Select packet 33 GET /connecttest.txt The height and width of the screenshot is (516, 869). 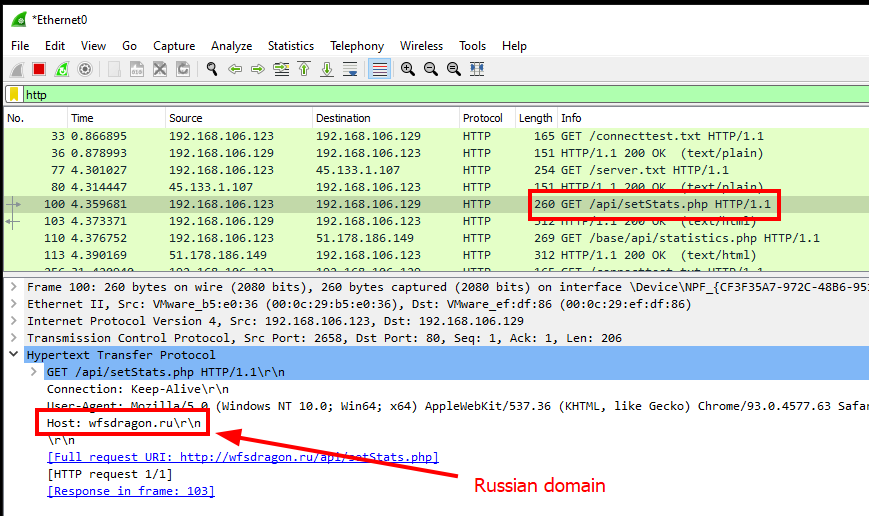pos(436,136)
